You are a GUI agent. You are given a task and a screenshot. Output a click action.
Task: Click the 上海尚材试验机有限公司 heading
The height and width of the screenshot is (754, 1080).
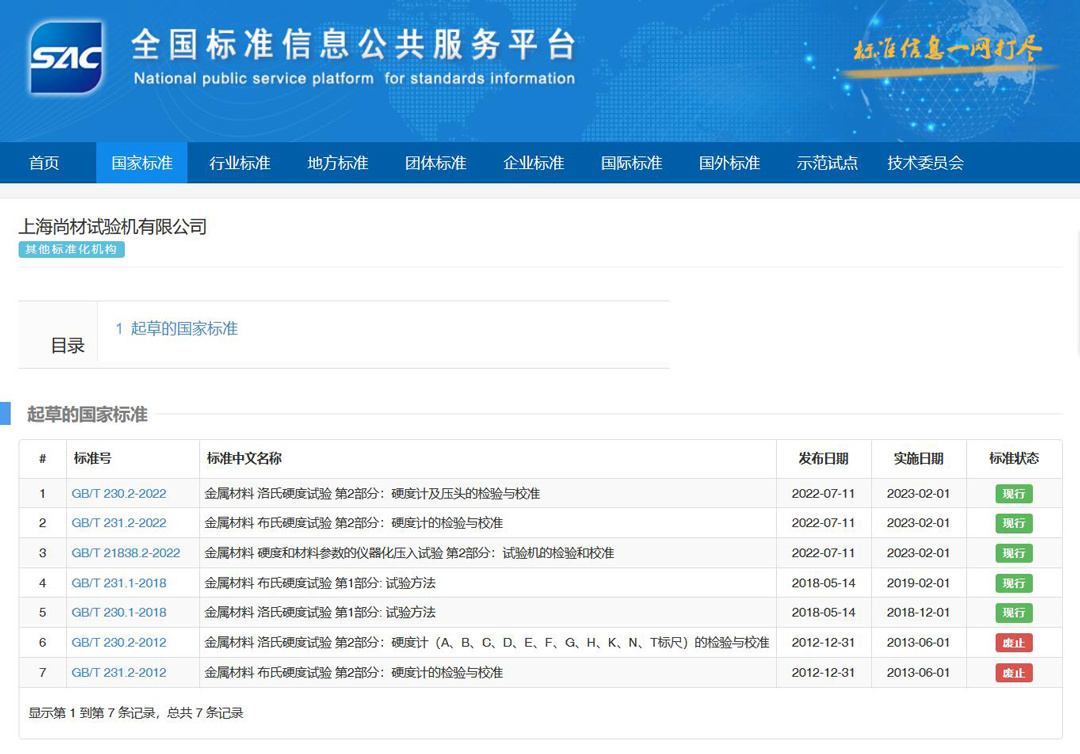coord(113,227)
